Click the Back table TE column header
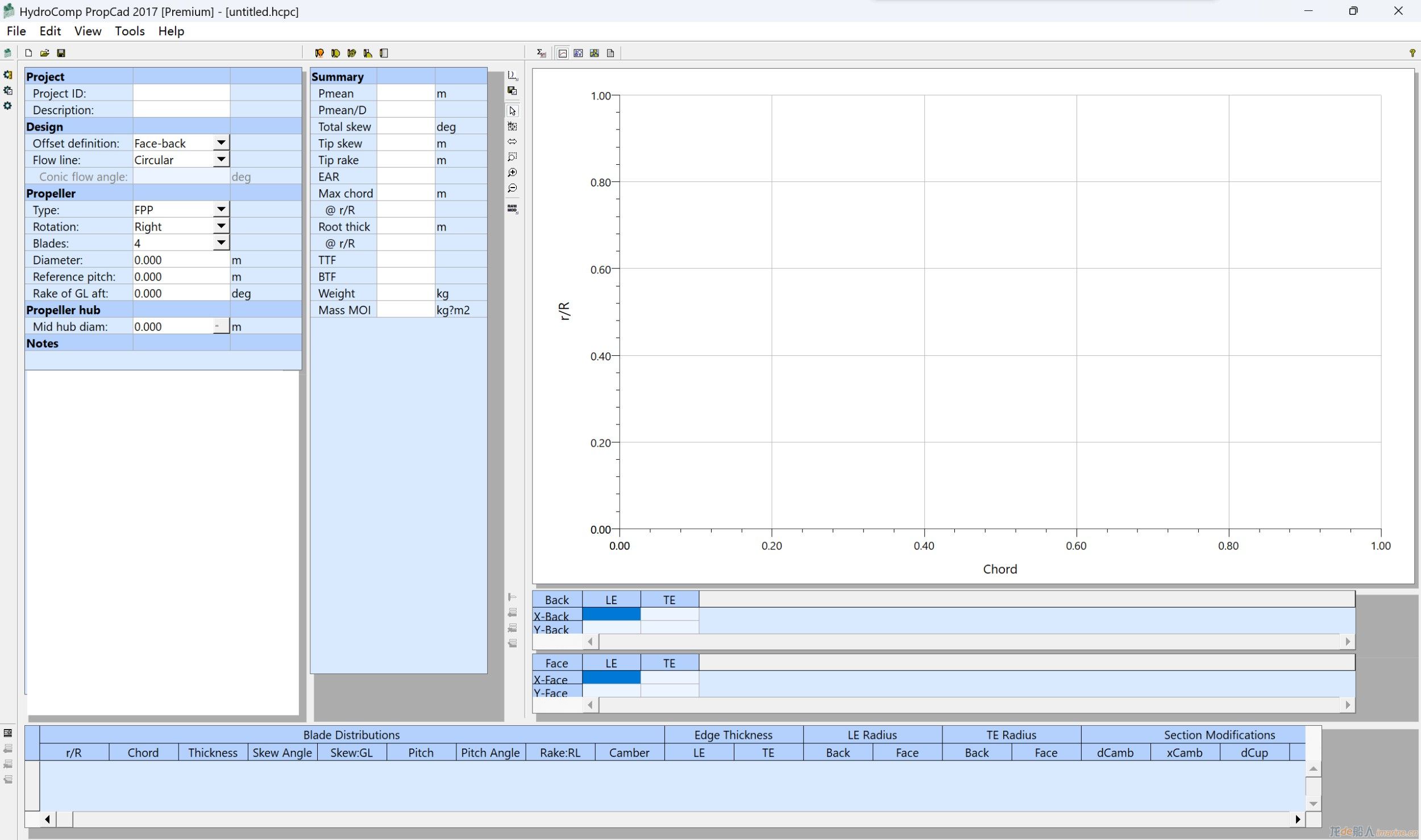This screenshot has height=840, width=1421. coord(670,600)
